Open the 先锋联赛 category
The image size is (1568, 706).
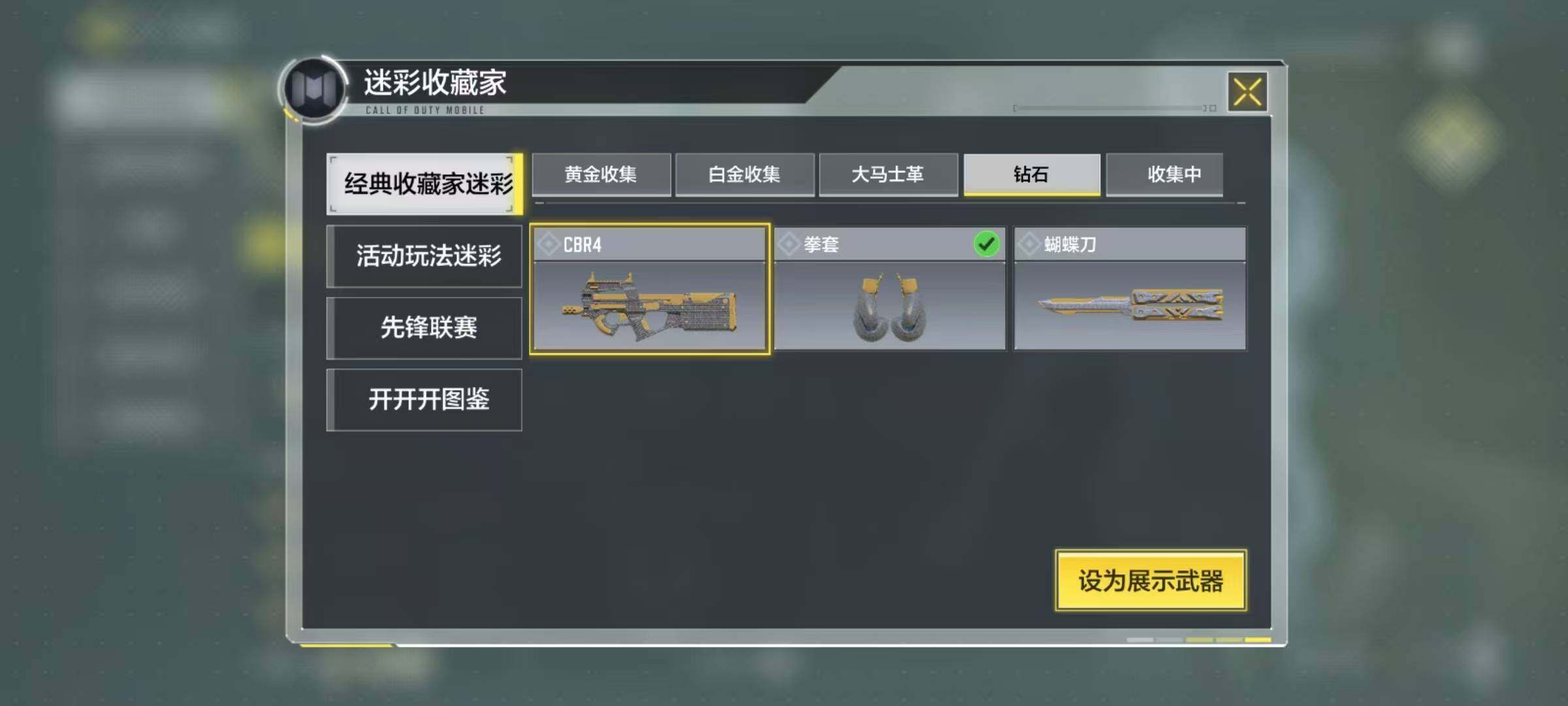(425, 328)
